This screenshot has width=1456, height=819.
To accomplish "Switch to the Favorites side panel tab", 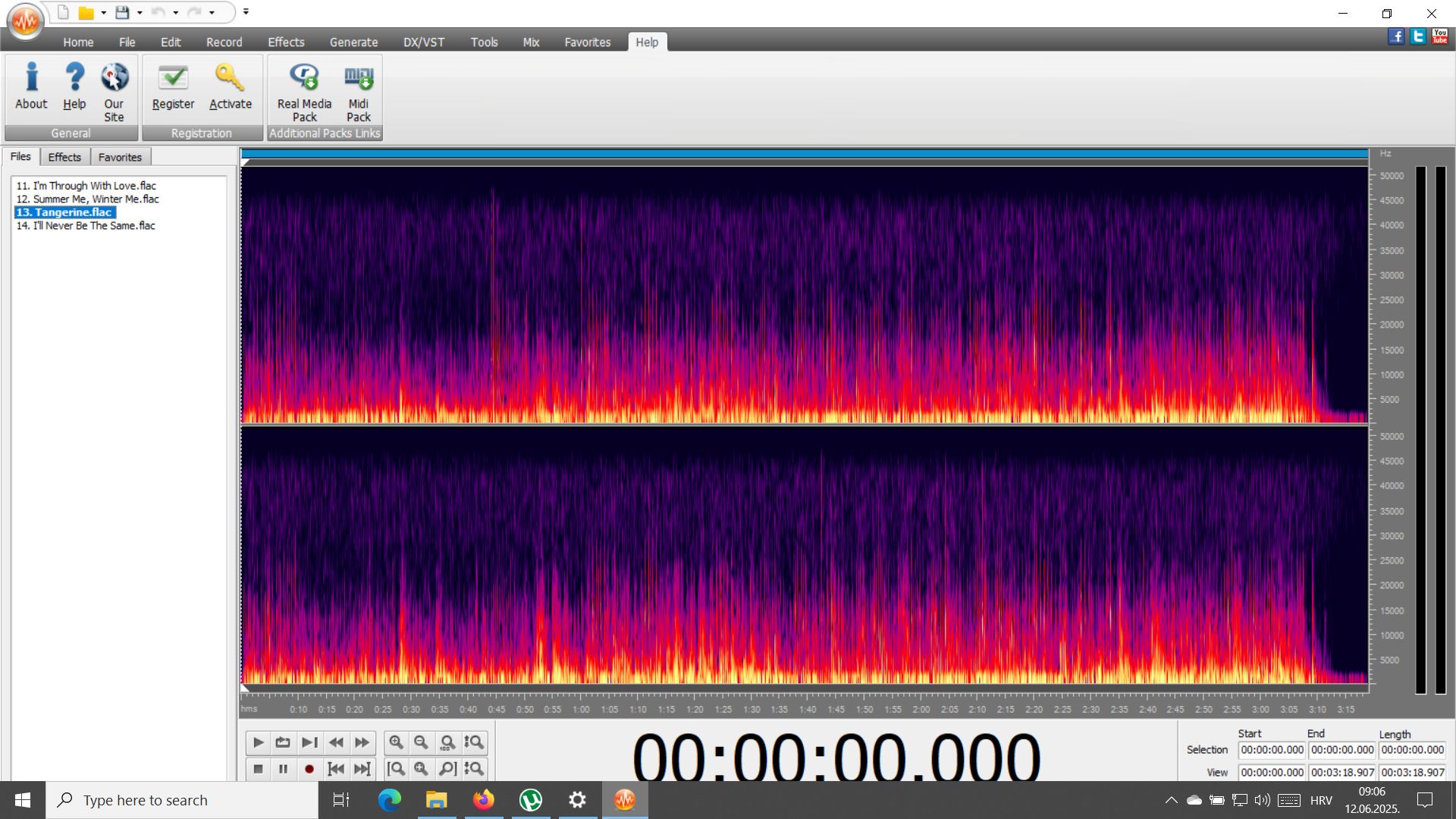I will click(120, 157).
